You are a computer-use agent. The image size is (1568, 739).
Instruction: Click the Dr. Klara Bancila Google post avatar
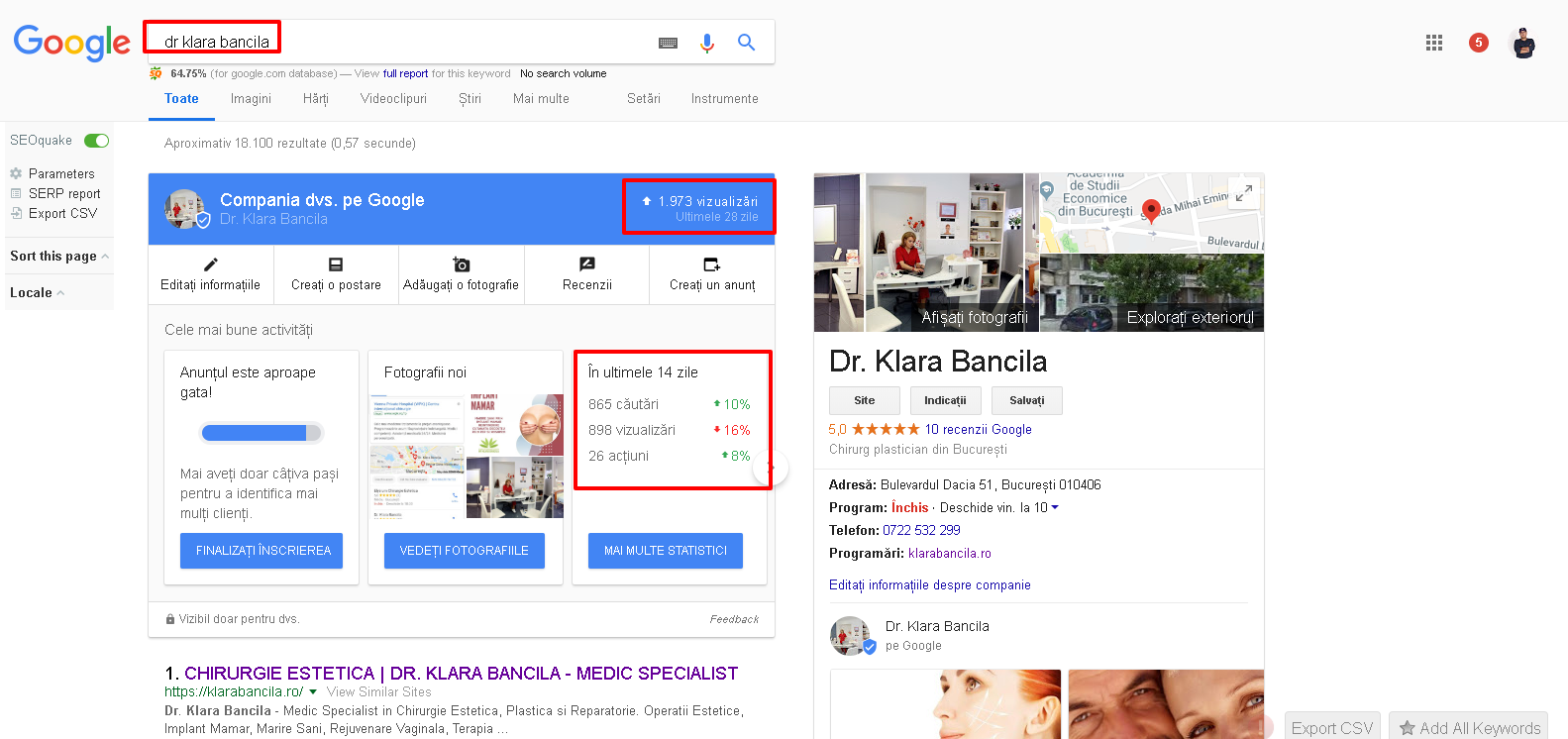pyautogui.click(x=851, y=636)
